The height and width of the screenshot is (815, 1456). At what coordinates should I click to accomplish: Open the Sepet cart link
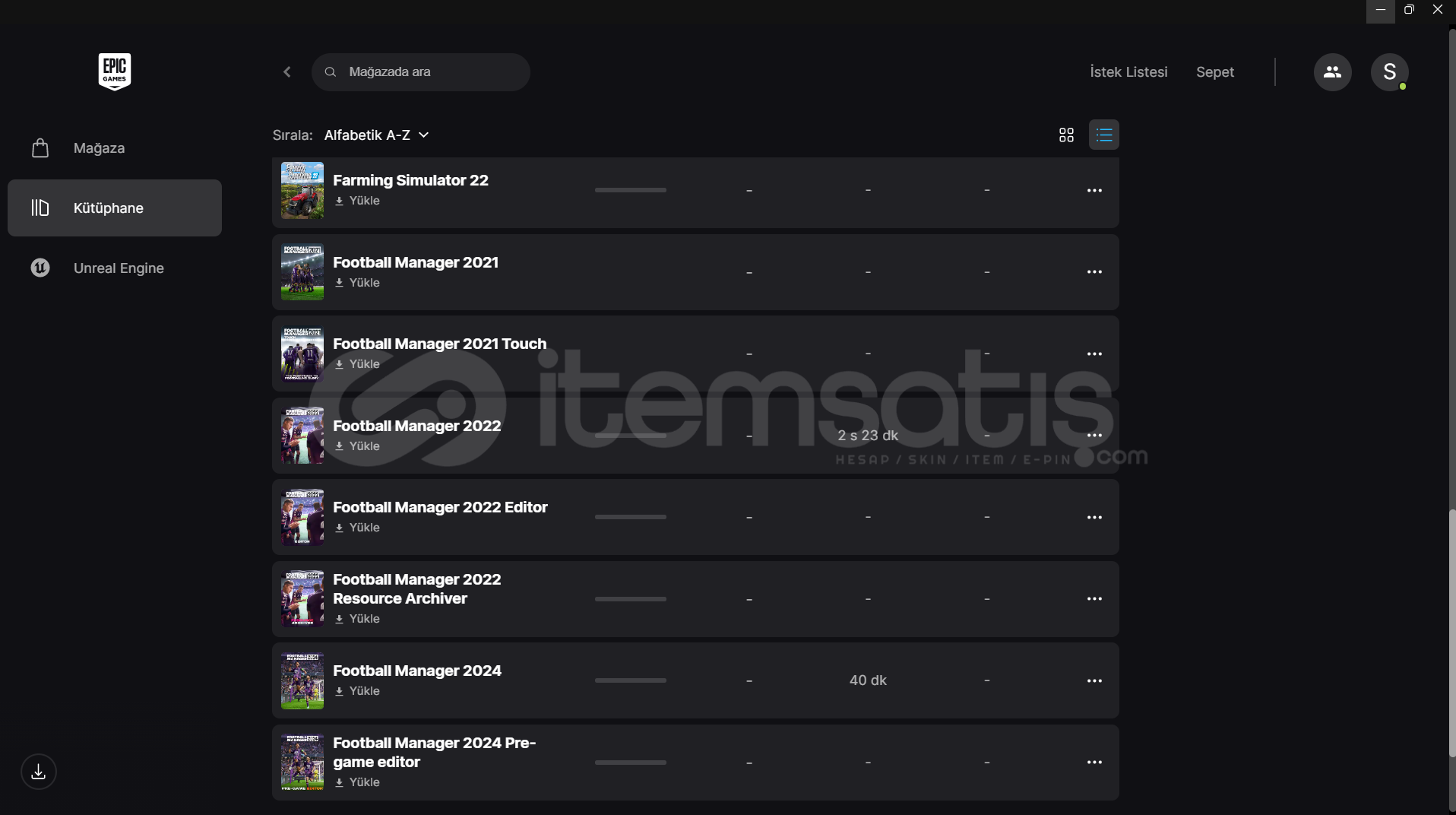point(1215,72)
